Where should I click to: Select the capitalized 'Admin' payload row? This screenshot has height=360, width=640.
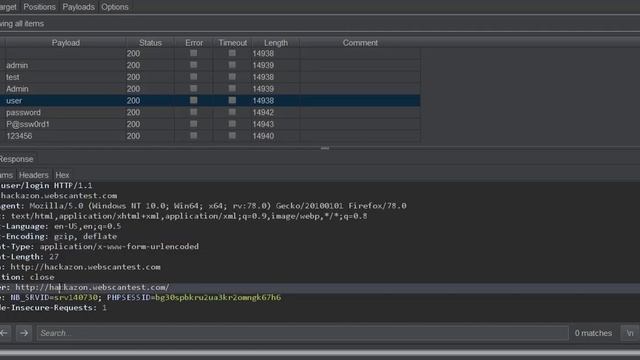(x=210, y=89)
